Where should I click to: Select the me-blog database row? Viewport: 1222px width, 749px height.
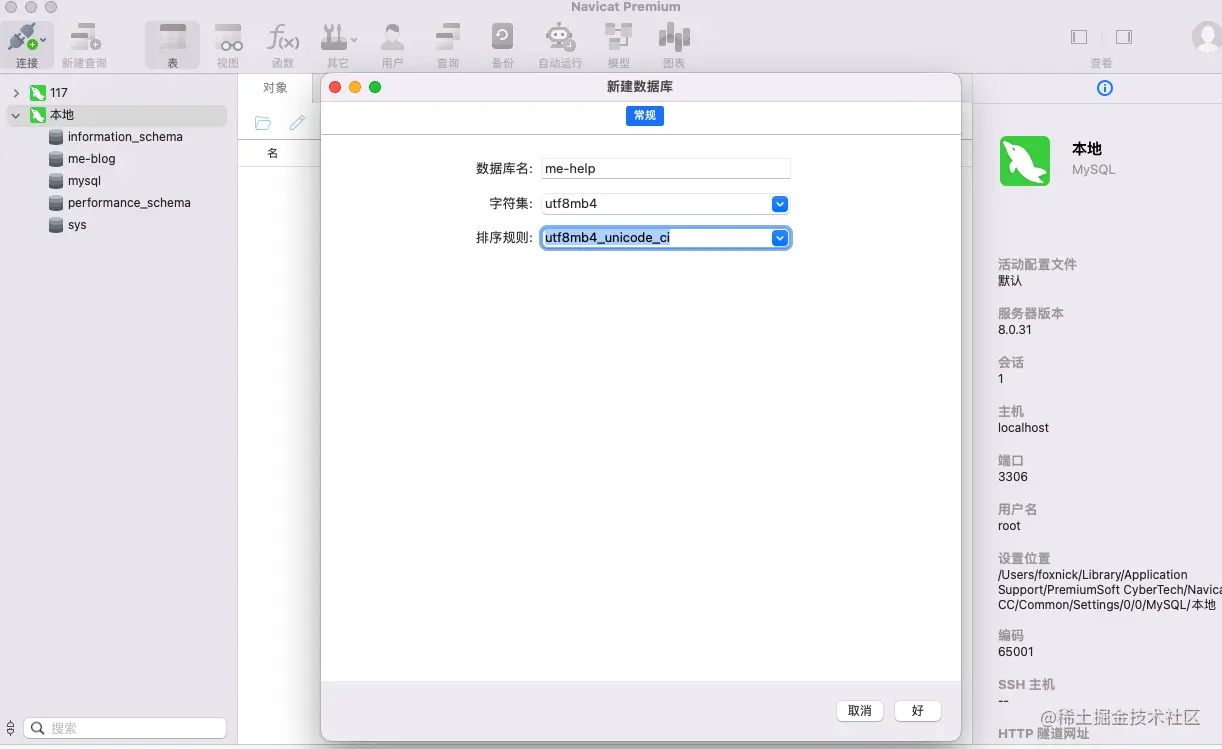pyautogui.click(x=119, y=159)
